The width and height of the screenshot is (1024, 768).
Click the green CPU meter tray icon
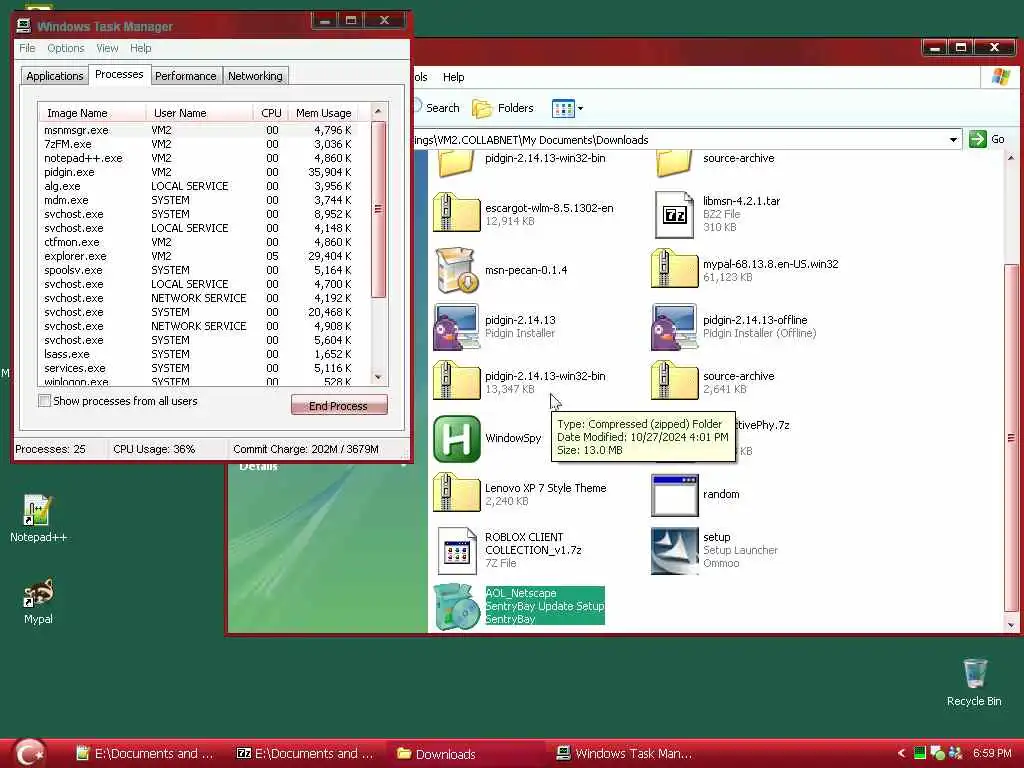pos(920,753)
